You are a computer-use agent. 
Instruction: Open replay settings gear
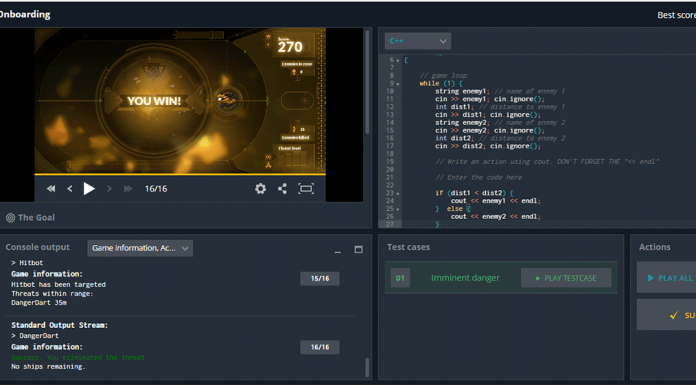(261, 189)
